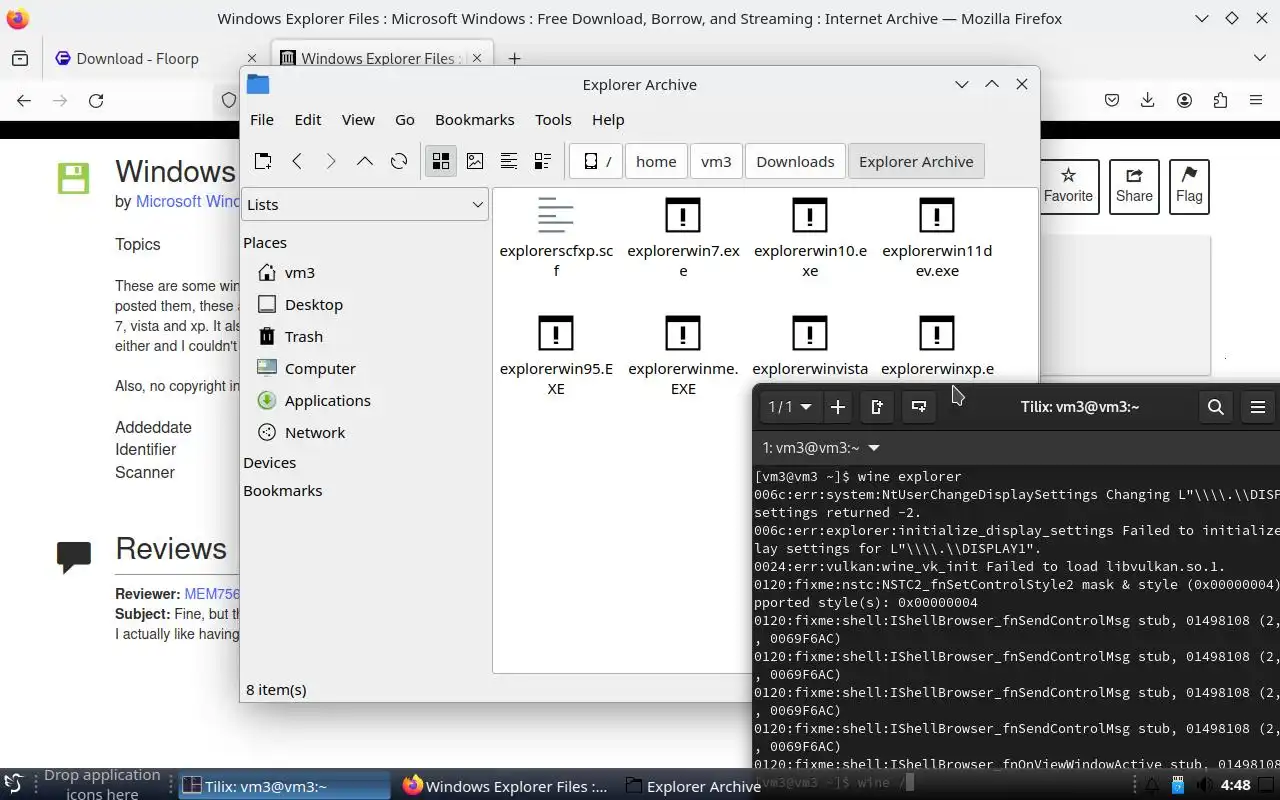Select the explorerwinvista file
This screenshot has height=800, width=1280.
[x=810, y=348]
